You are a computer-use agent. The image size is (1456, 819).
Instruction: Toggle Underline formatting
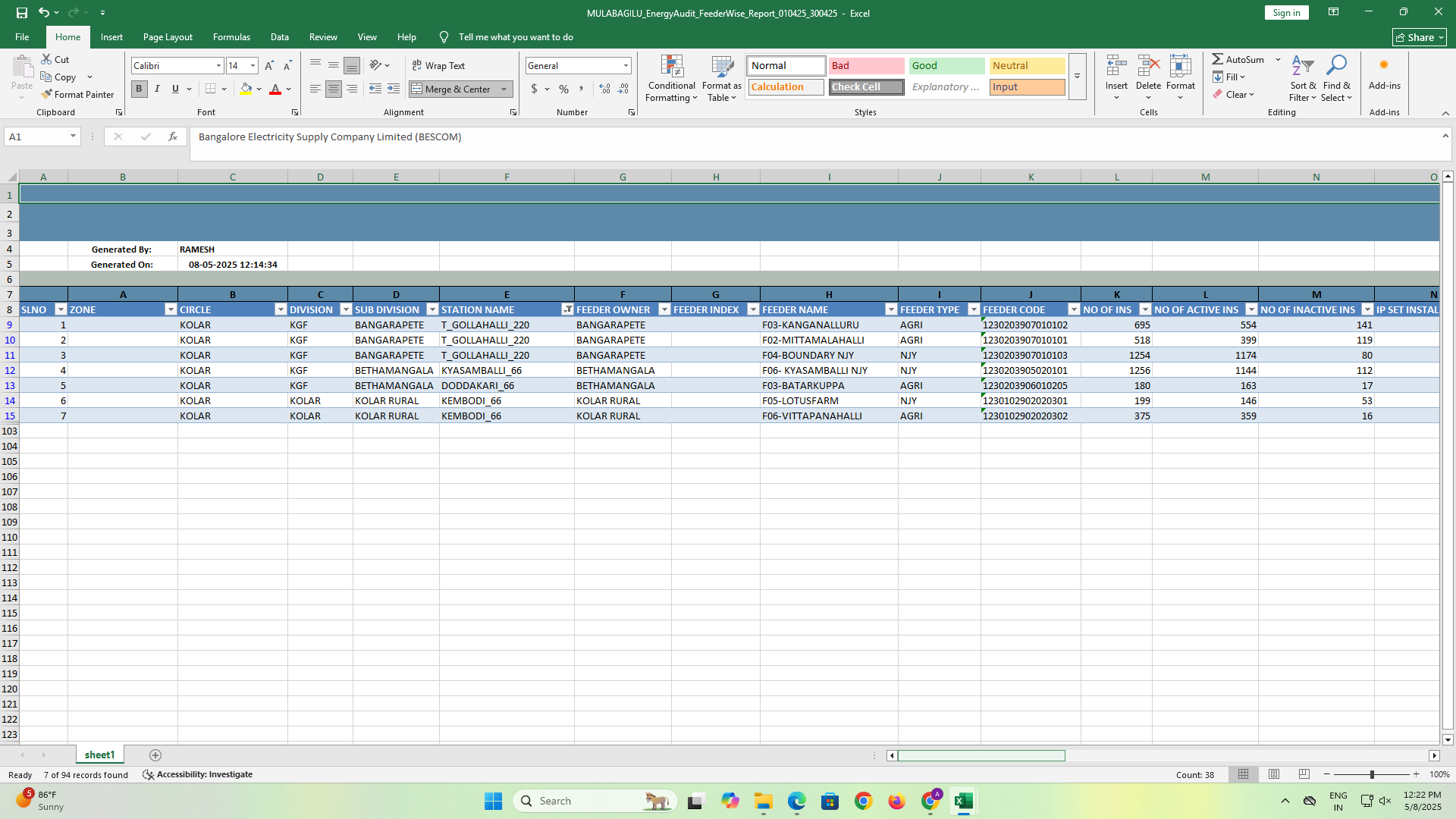point(175,89)
